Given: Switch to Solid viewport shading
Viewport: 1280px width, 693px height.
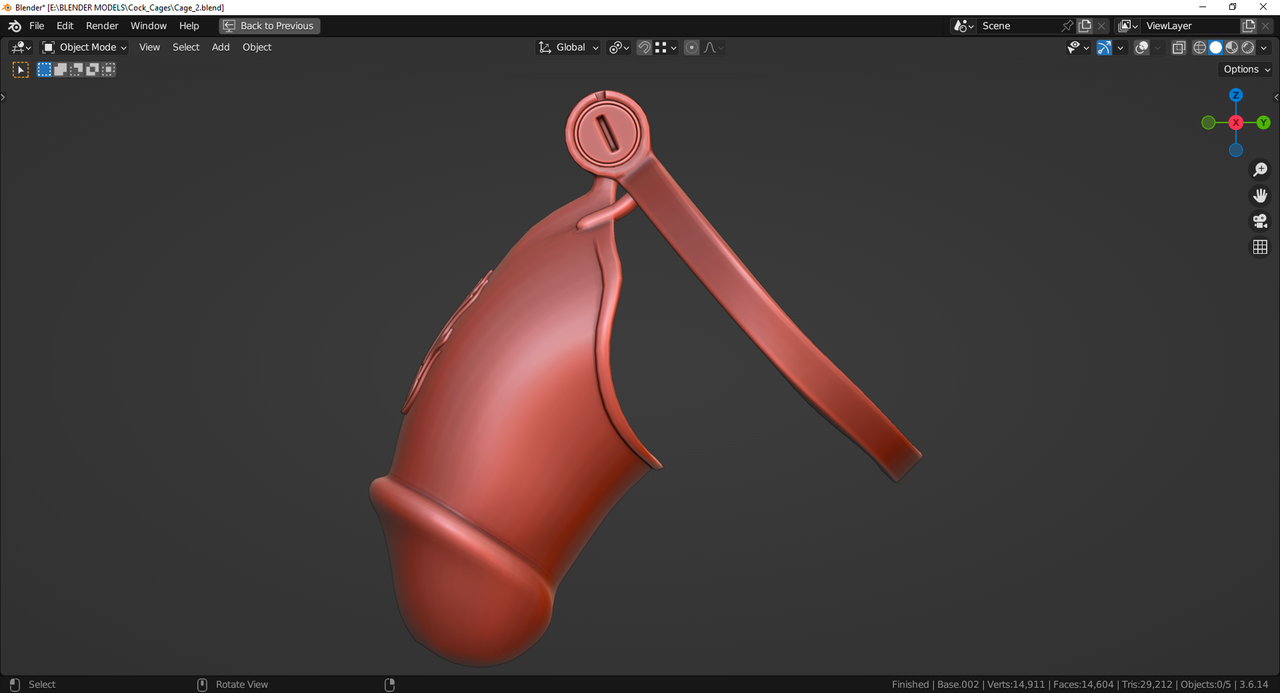Looking at the screenshot, I should (x=1216, y=47).
